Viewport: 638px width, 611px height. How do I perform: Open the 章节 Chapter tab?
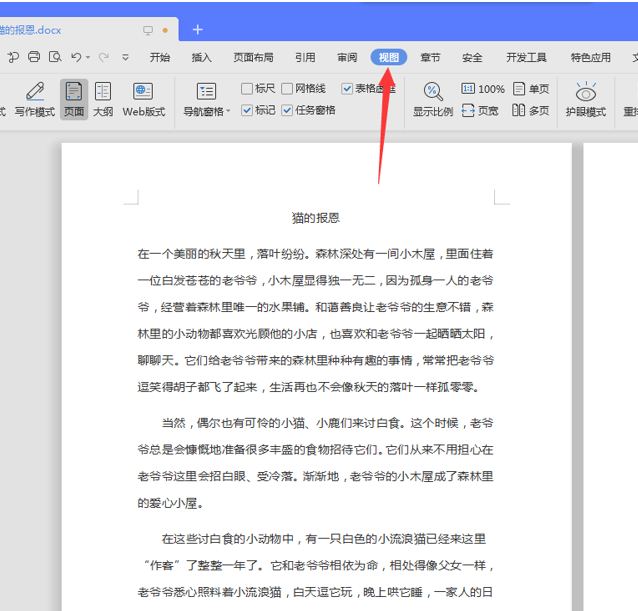coord(430,57)
